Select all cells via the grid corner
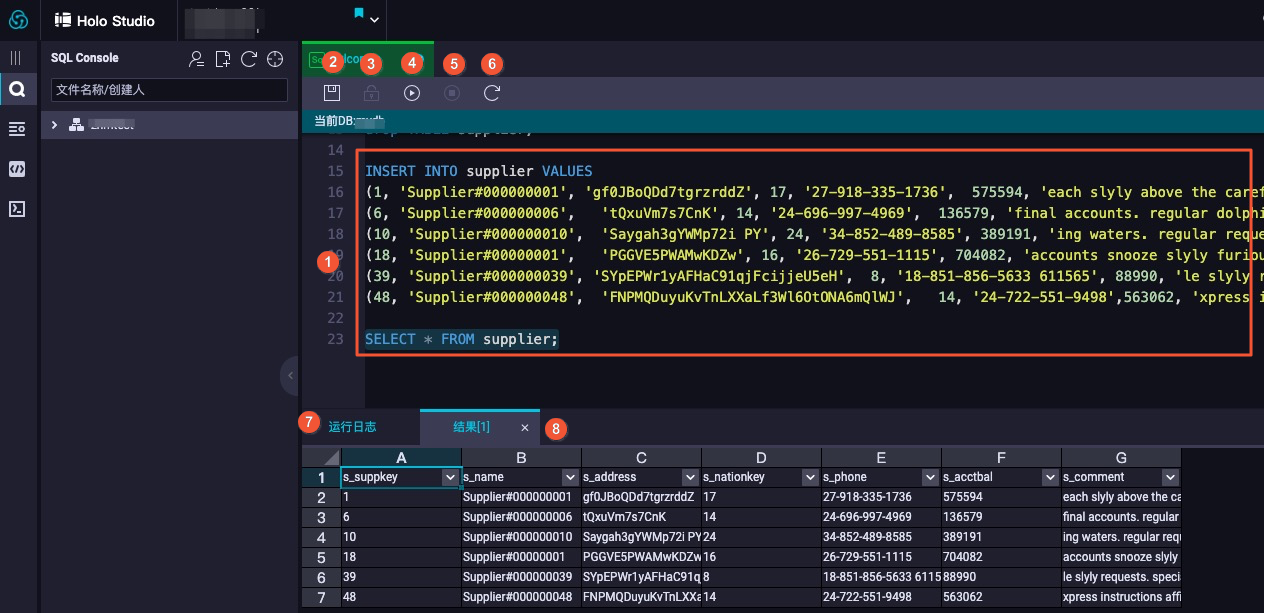This screenshot has height=613, width=1264. coord(321,457)
